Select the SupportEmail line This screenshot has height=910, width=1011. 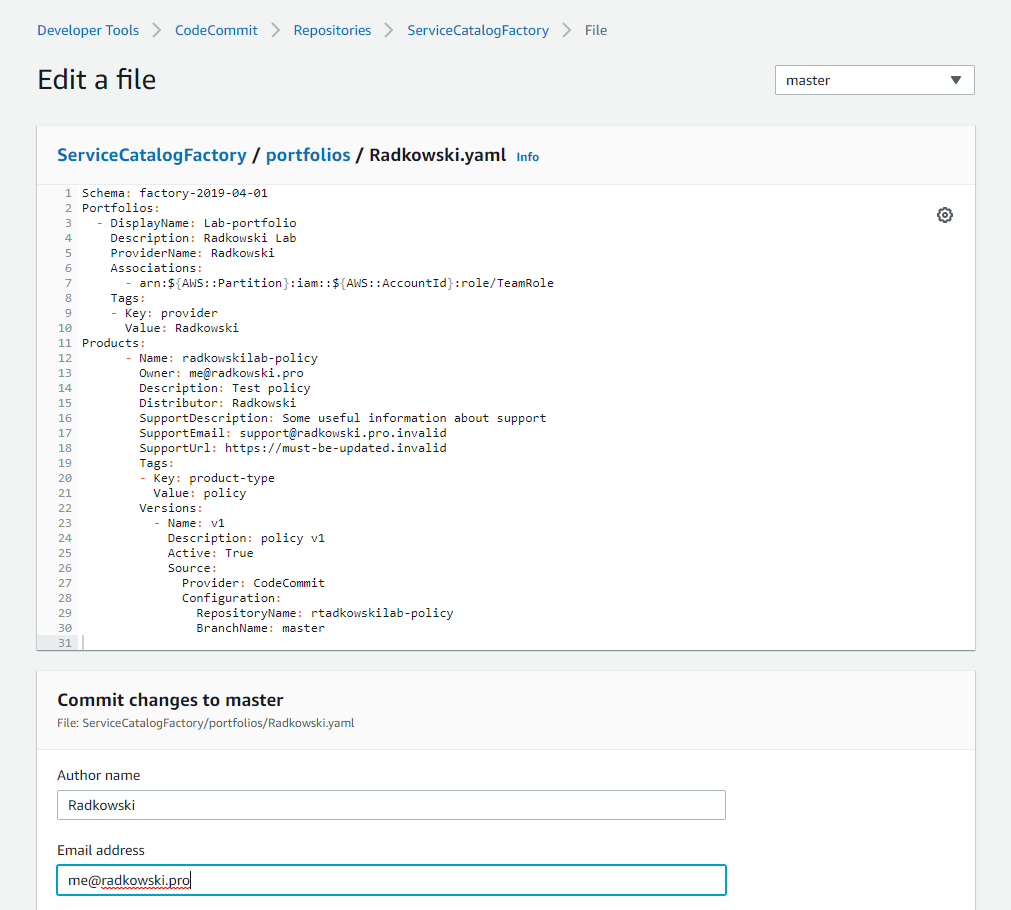point(293,433)
